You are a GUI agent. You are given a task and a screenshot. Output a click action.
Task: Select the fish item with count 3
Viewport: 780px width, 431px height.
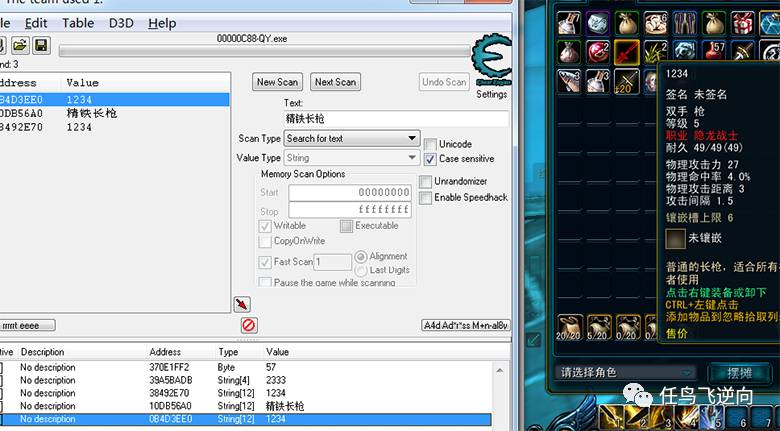[x=569, y=81]
